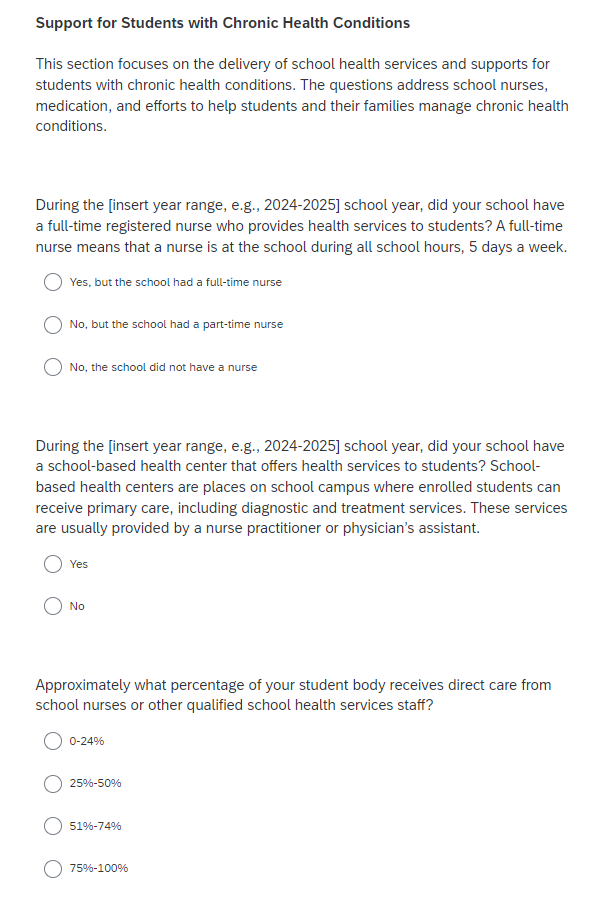Click the 'This section focuses on' introduction paragraph

click(301, 95)
